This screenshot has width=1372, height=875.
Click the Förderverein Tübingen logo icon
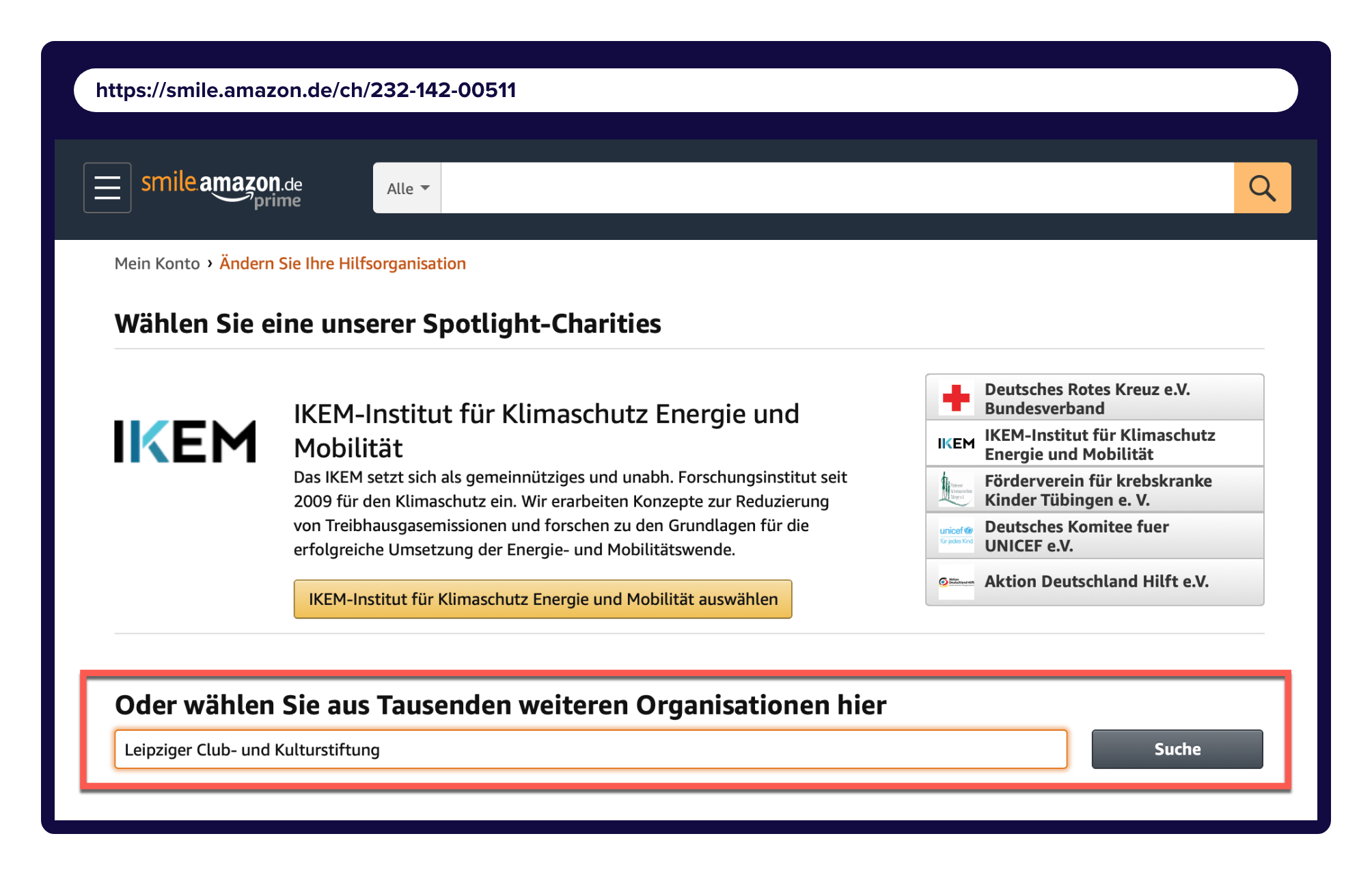click(x=956, y=489)
